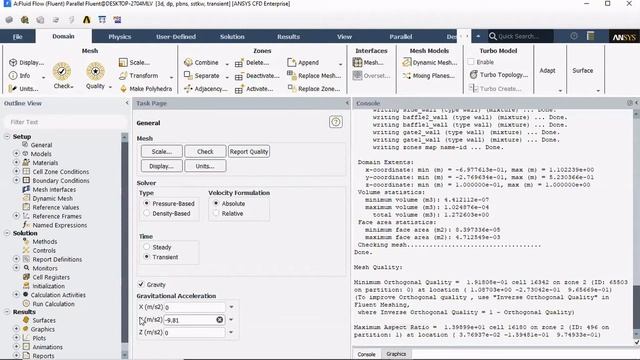The width and height of the screenshot is (640, 360).
Task: Switch to the Results ribbon tab
Action: [x=289, y=36]
